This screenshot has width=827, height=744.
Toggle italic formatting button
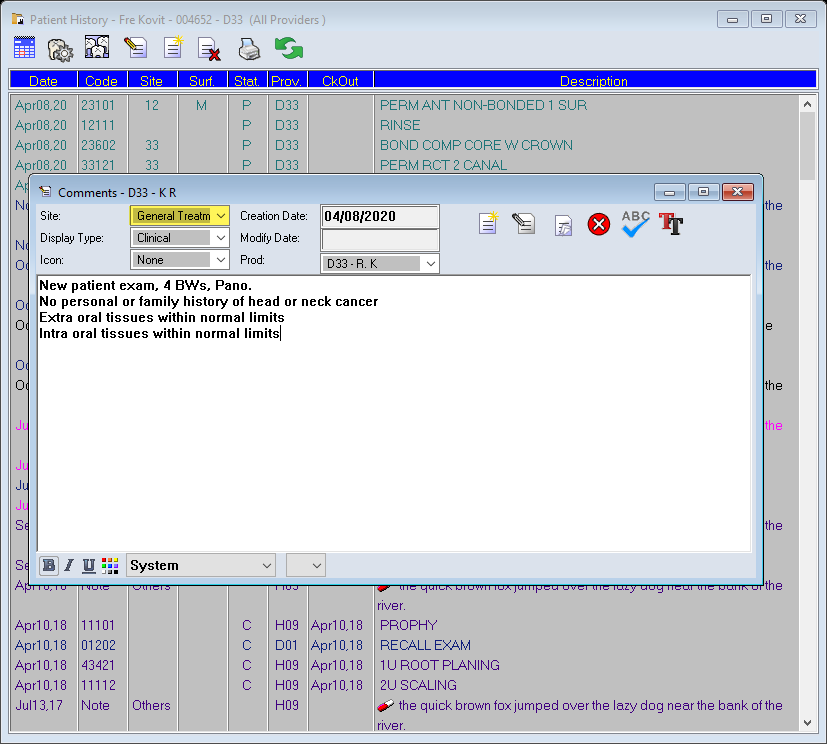69,566
